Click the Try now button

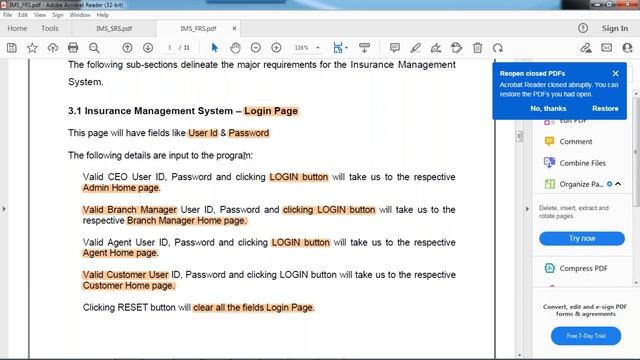click(582, 238)
